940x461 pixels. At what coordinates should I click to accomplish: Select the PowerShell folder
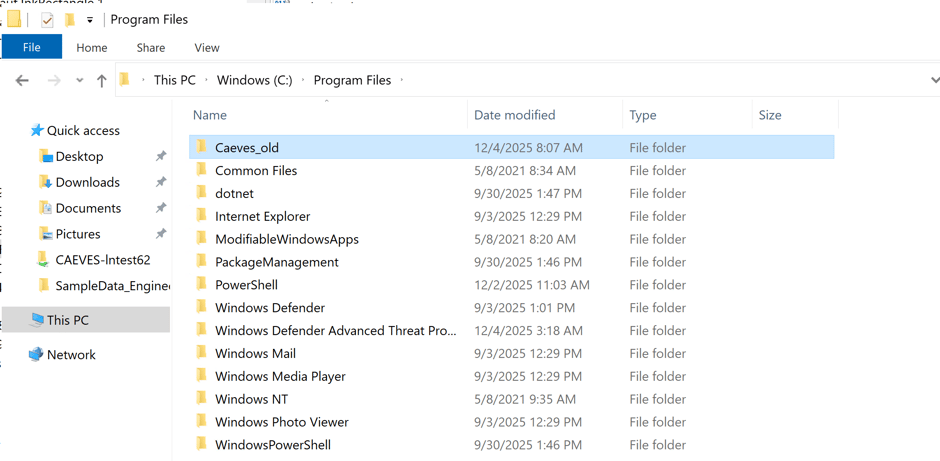coord(246,285)
